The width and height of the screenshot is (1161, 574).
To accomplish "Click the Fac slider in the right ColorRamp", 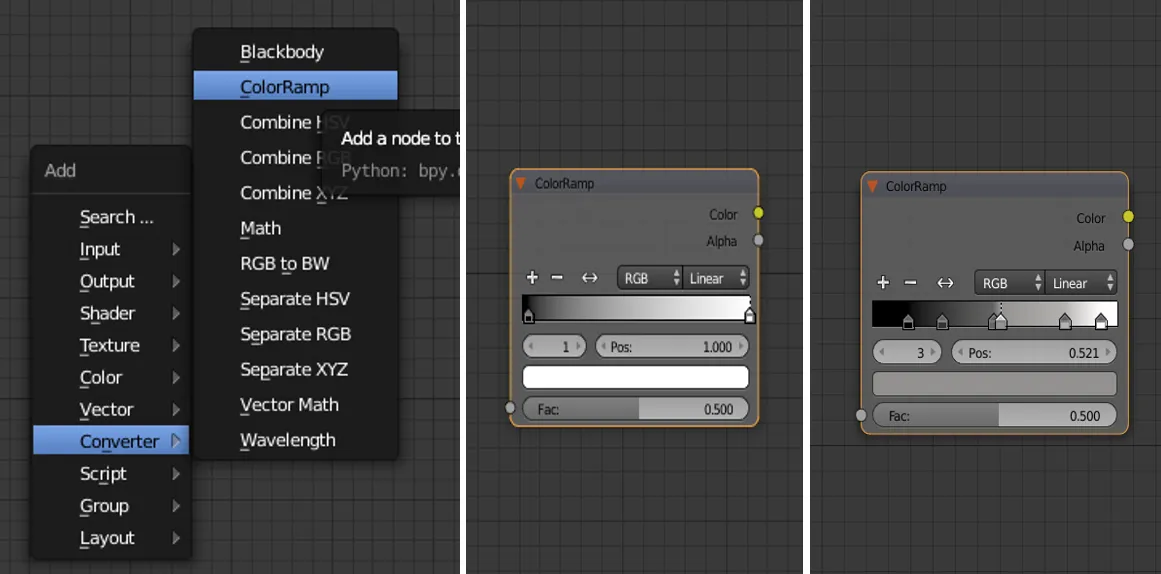I will pyautogui.click(x=995, y=416).
